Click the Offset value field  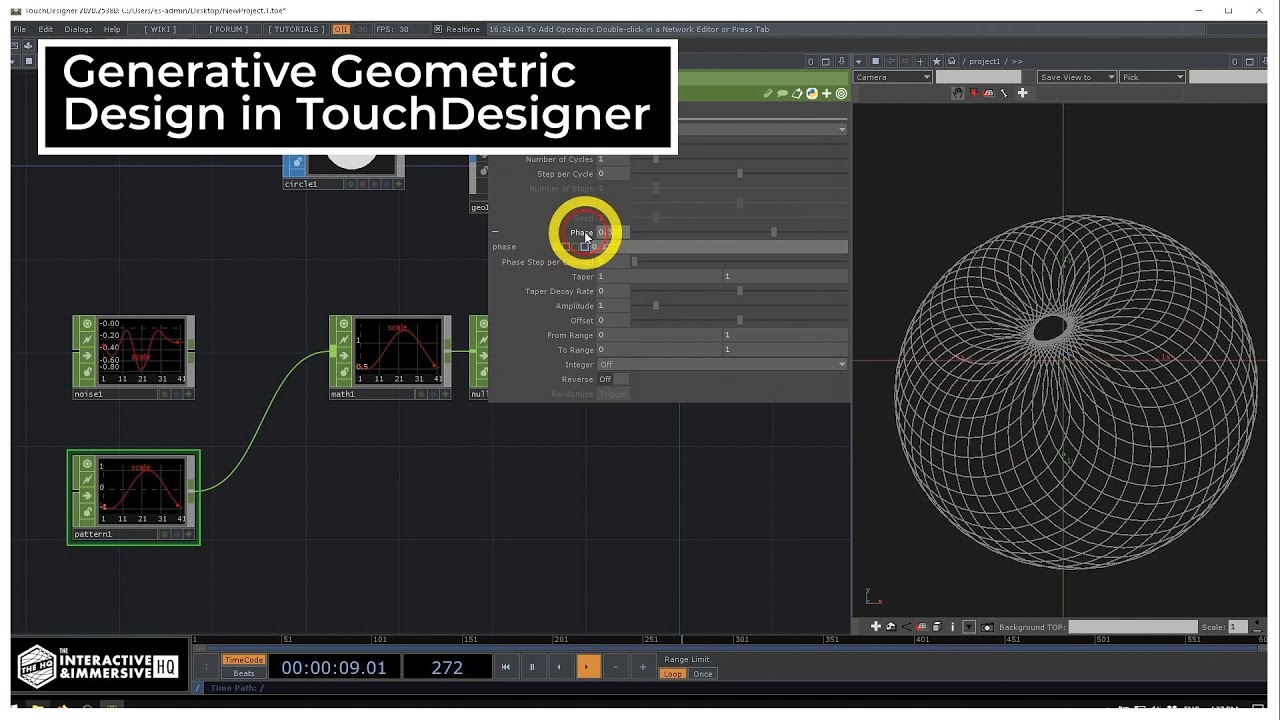pos(613,320)
